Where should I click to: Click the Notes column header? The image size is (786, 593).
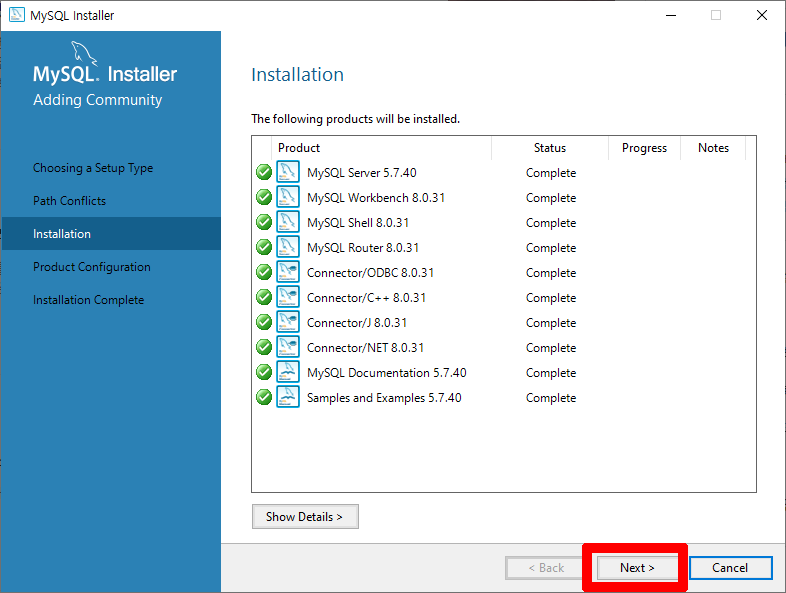[x=713, y=148]
